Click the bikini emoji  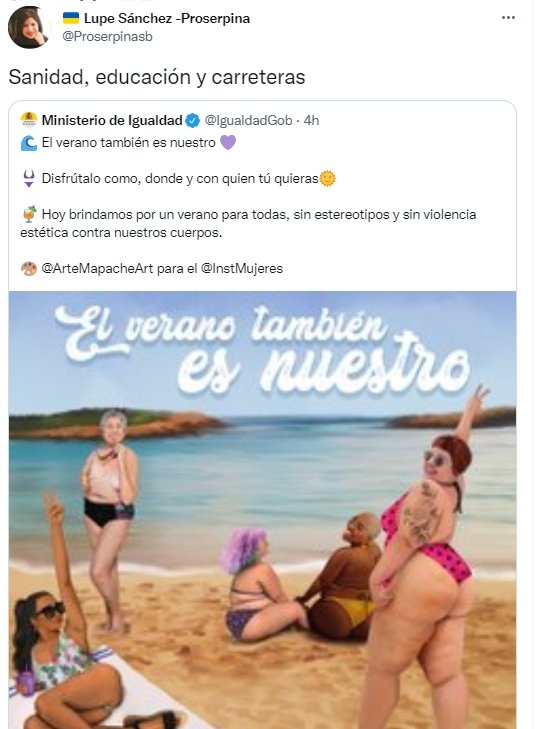tap(29, 179)
